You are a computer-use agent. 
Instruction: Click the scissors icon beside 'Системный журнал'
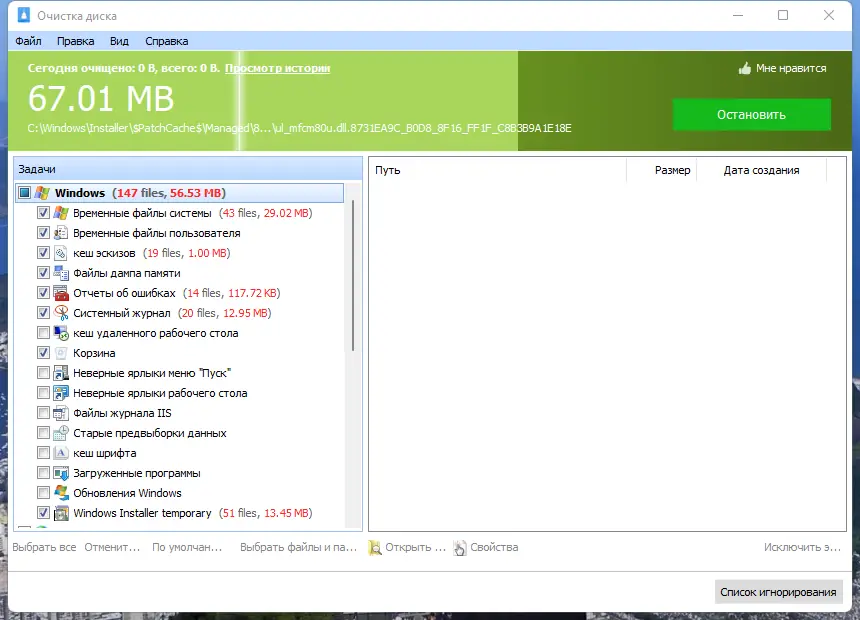[62, 312]
